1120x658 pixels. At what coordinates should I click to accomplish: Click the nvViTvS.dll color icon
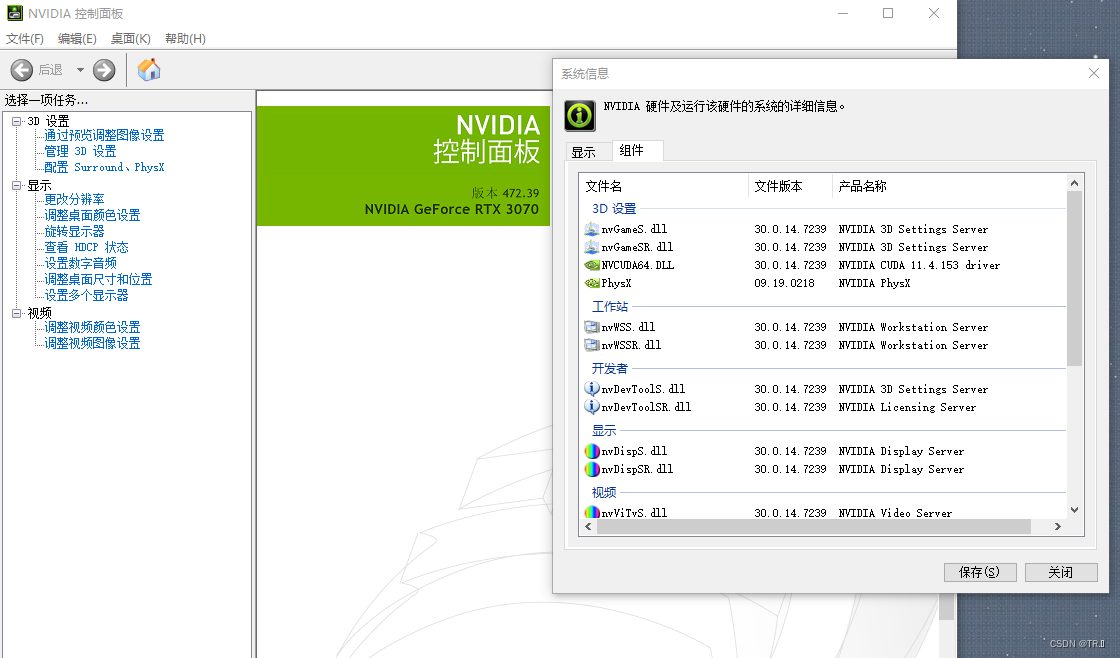(x=591, y=512)
